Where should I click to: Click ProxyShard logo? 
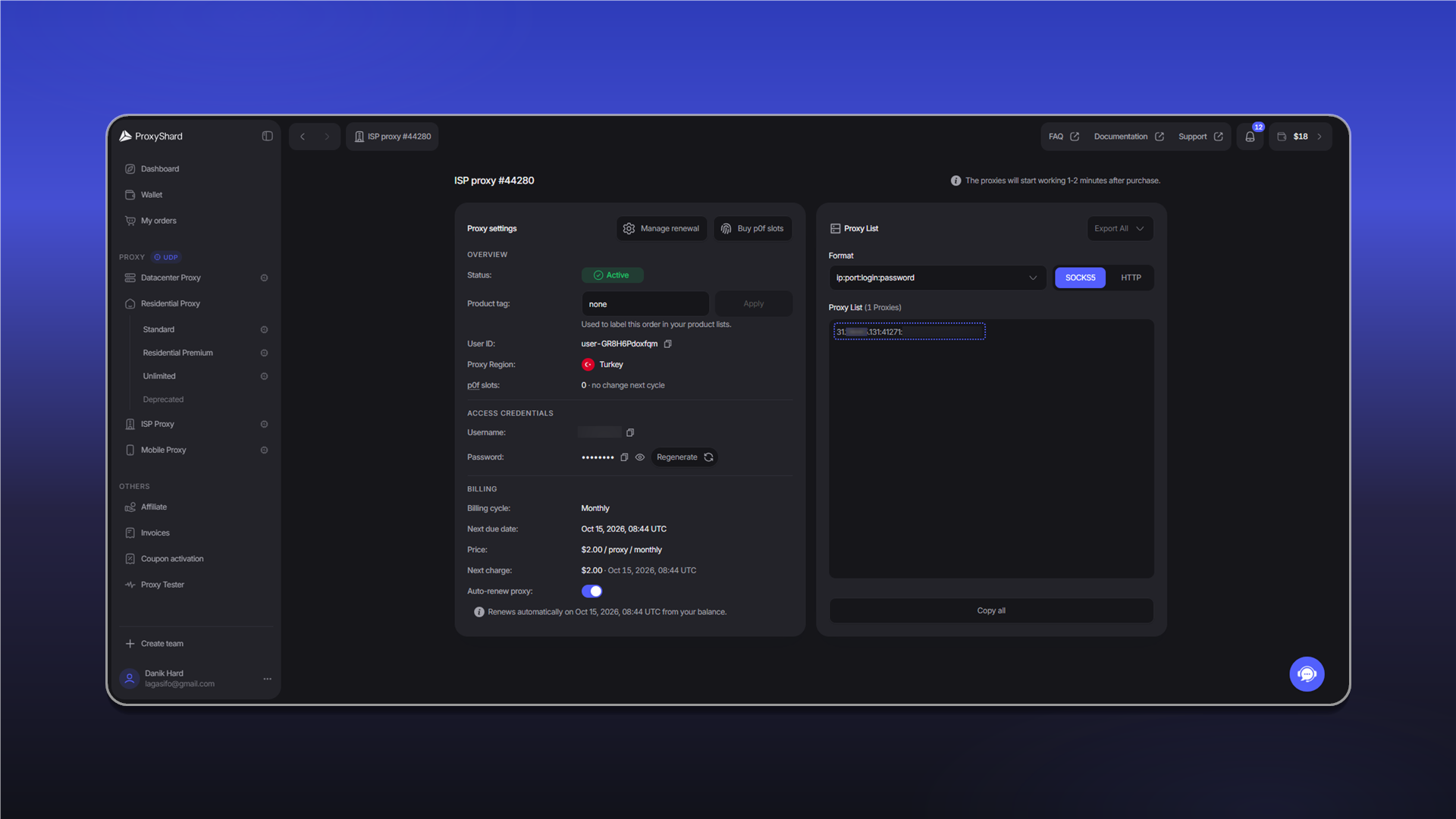click(151, 136)
